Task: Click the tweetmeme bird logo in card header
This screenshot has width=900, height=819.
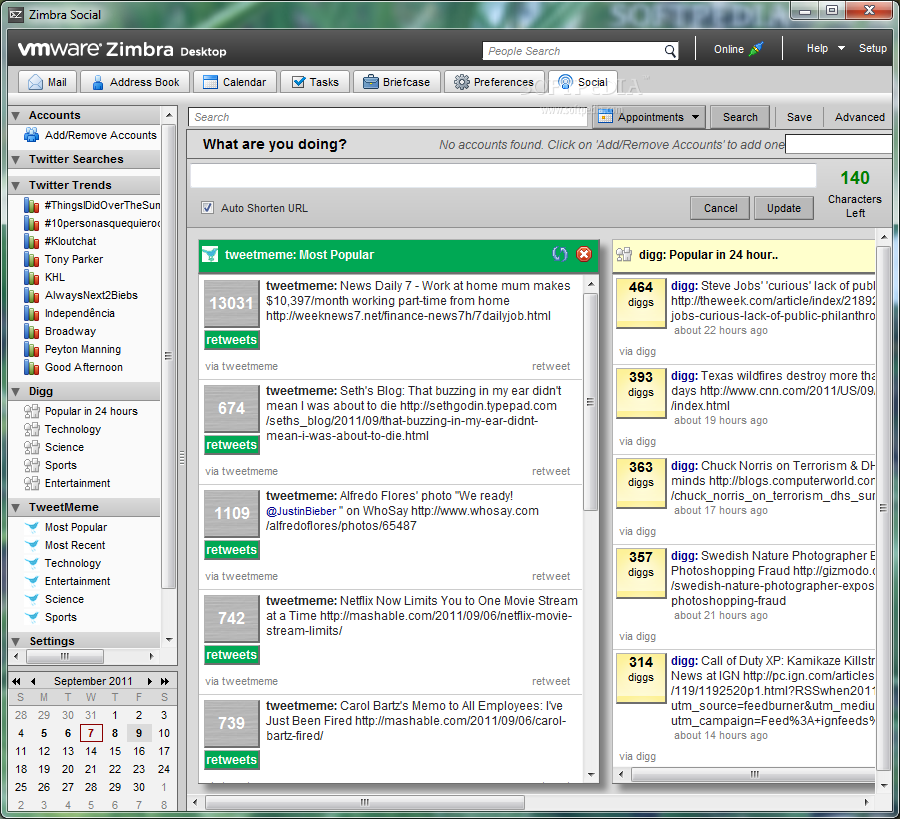Action: [210, 254]
